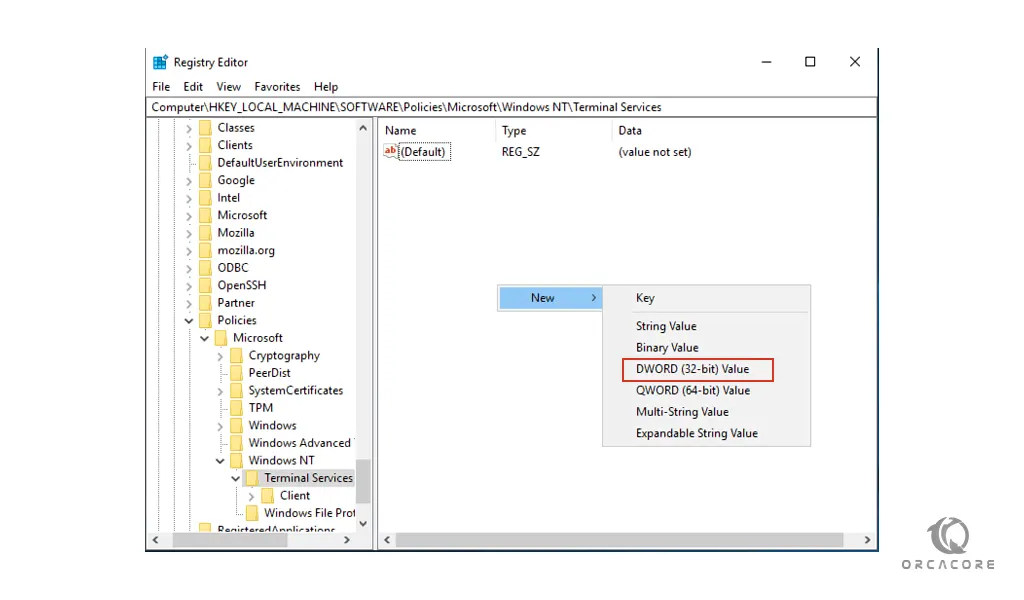Screen dimensions: 1024x600
Task: Click the DefaultUserEnvironment folder icon
Action: pos(205,163)
